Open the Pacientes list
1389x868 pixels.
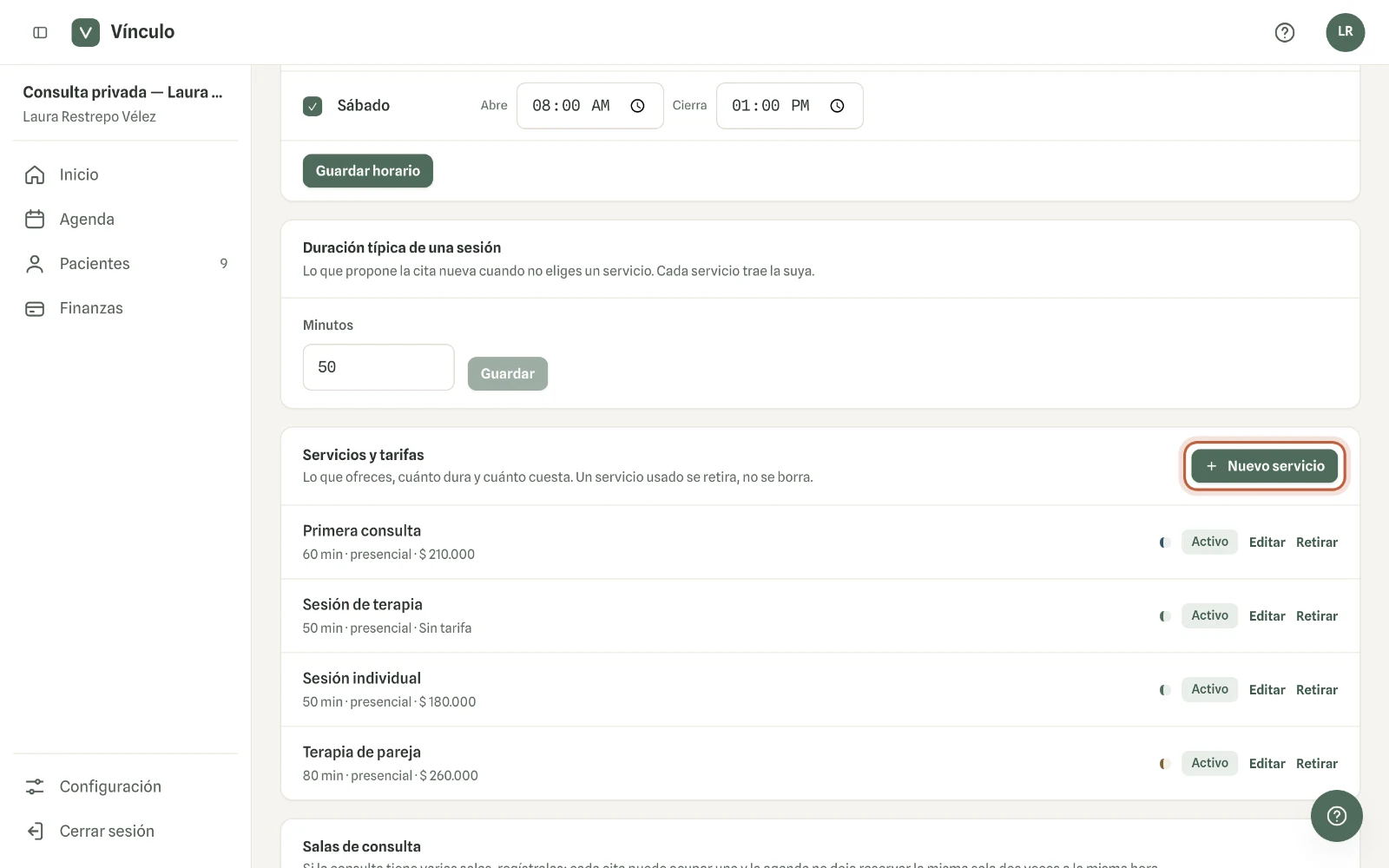pos(126,263)
